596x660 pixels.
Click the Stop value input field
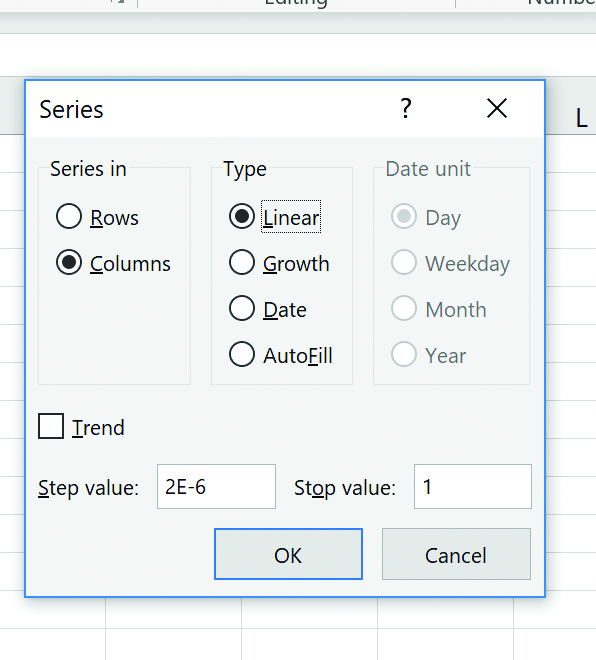click(x=473, y=487)
